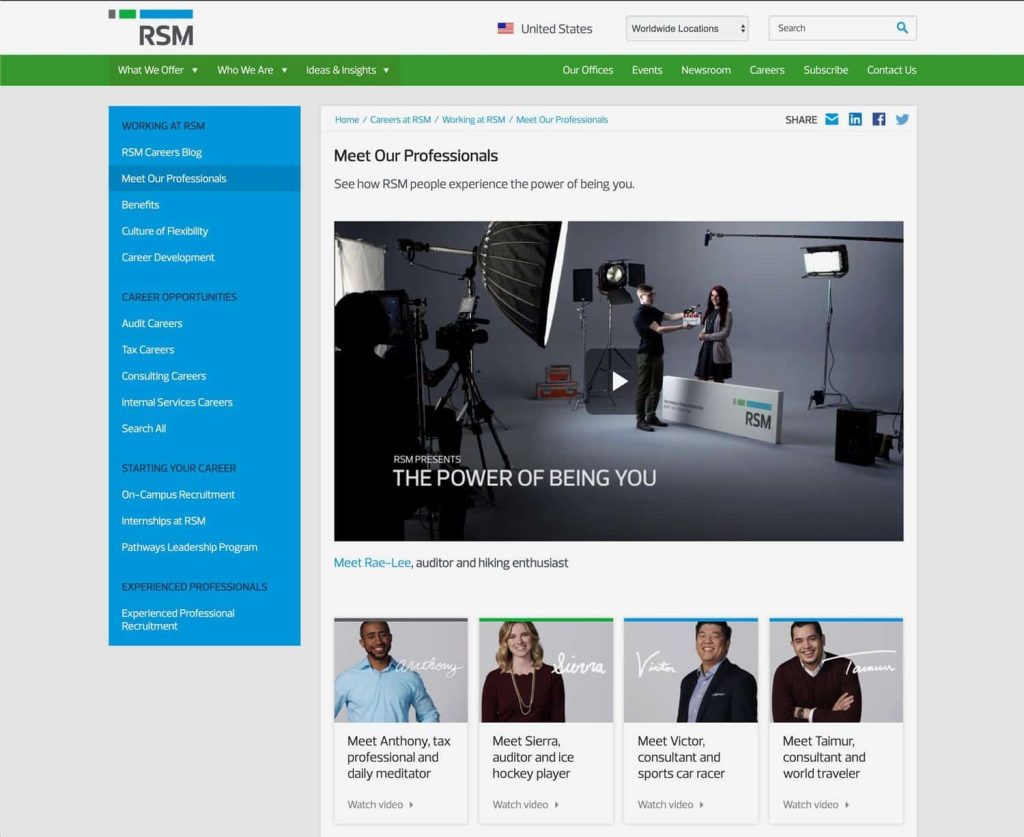Click the 'Meet Our Professionals' page heading

[x=415, y=155]
